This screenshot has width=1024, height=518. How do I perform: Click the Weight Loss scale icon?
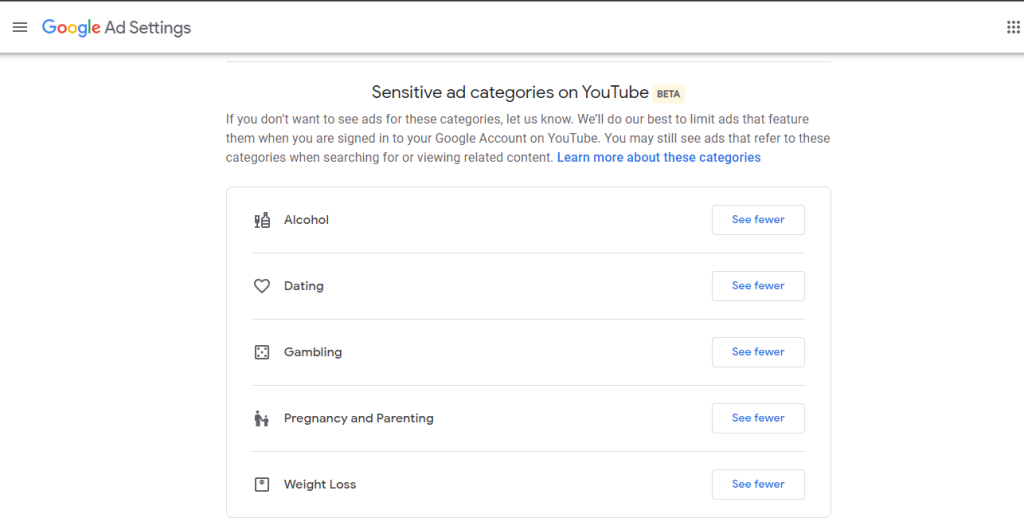tap(262, 484)
